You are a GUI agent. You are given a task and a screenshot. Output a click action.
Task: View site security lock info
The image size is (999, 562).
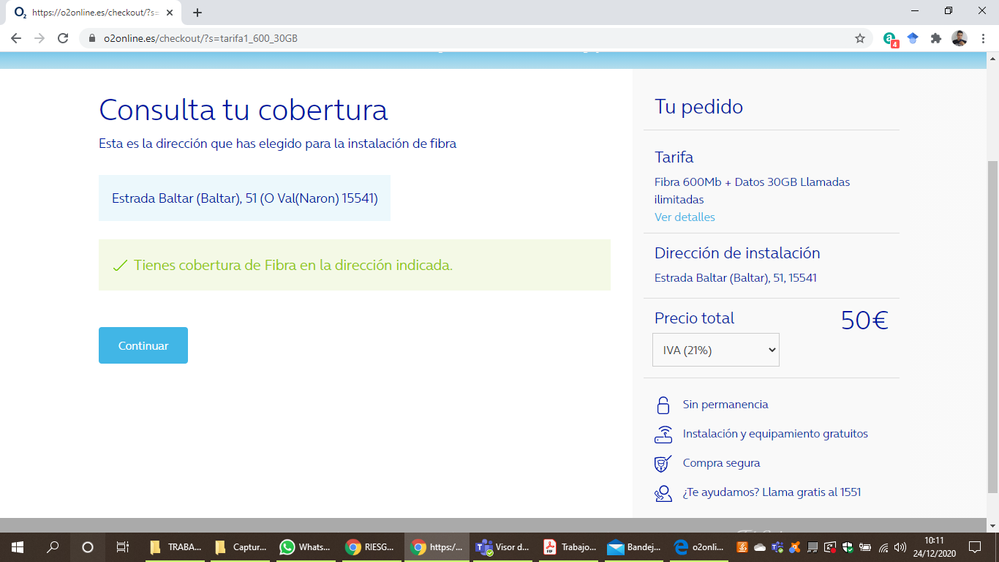(x=92, y=38)
